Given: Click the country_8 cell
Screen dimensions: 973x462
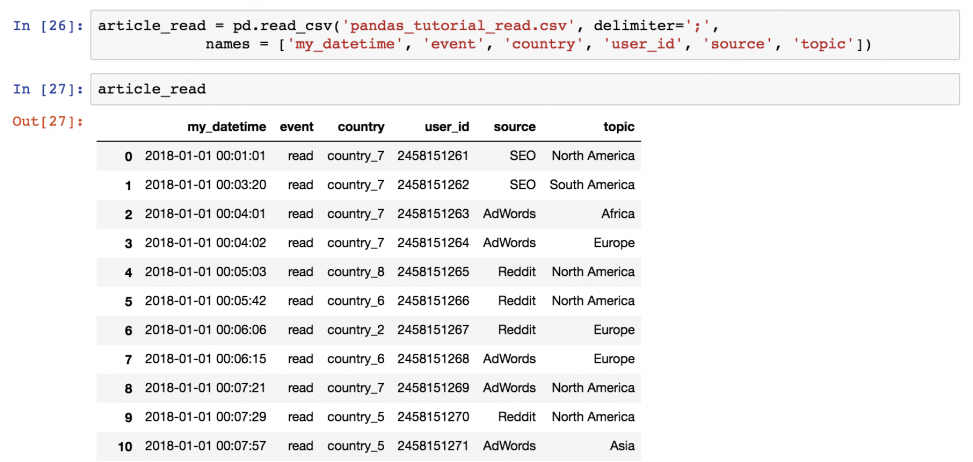Looking at the screenshot, I should pos(355,272).
